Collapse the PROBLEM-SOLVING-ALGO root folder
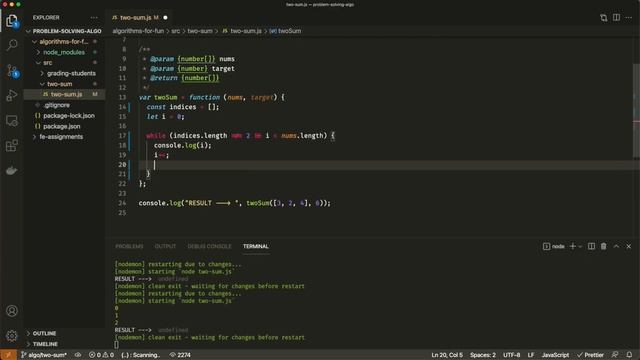This screenshot has height=360, width=640. tap(64, 31)
